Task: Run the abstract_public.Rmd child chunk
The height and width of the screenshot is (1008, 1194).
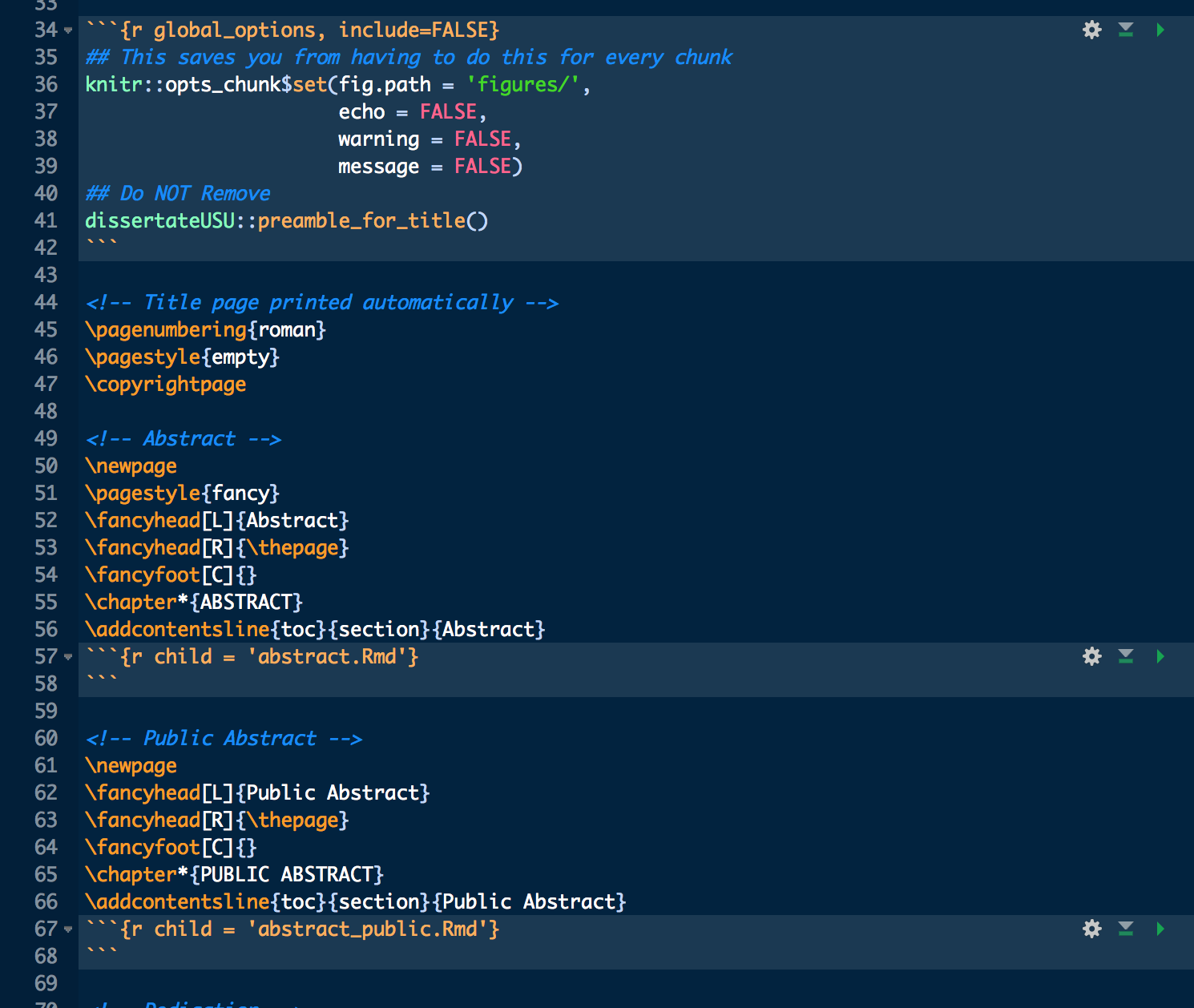Action: [1160, 929]
